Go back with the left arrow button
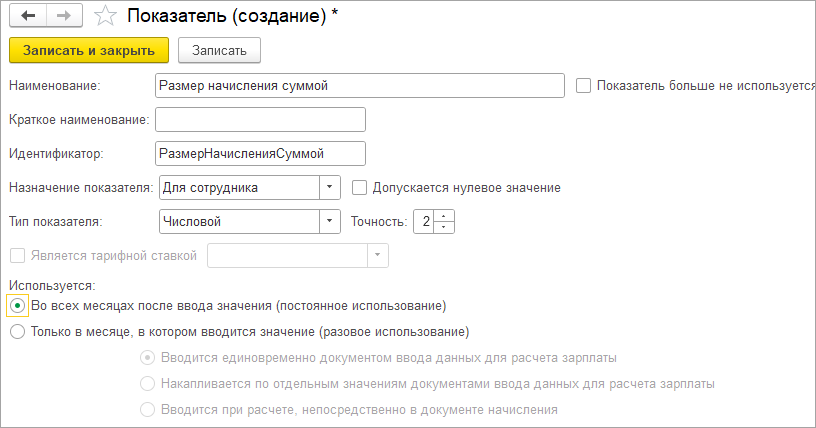 click(x=28, y=16)
